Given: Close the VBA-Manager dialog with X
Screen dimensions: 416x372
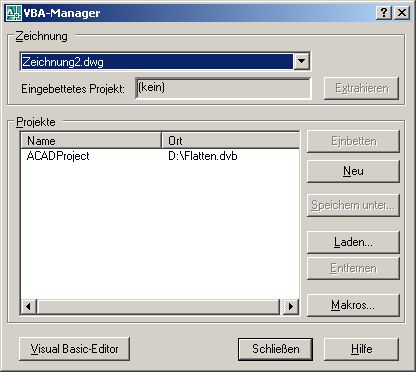Looking at the screenshot, I should [x=402, y=13].
